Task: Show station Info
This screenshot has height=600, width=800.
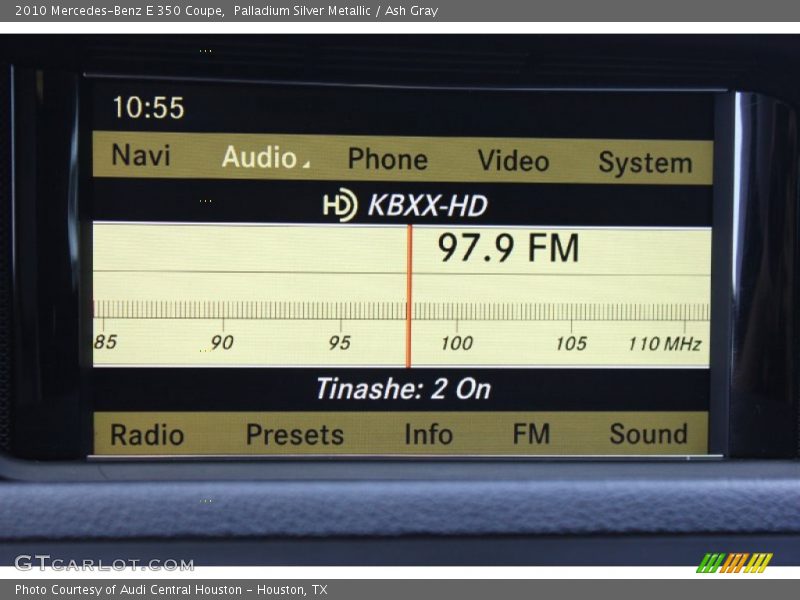Action: (428, 435)
